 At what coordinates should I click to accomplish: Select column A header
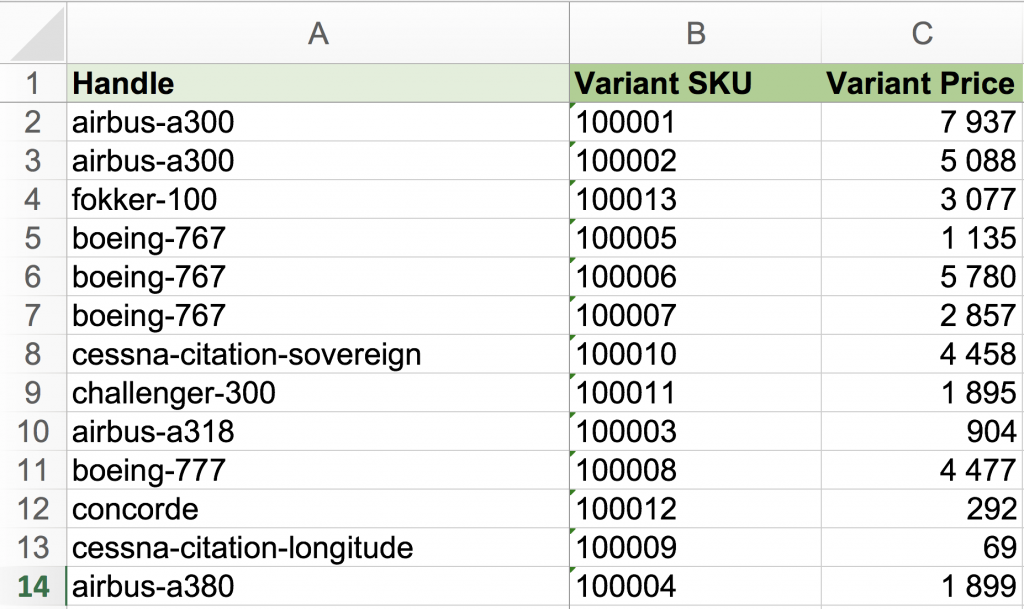coord(318,32)
